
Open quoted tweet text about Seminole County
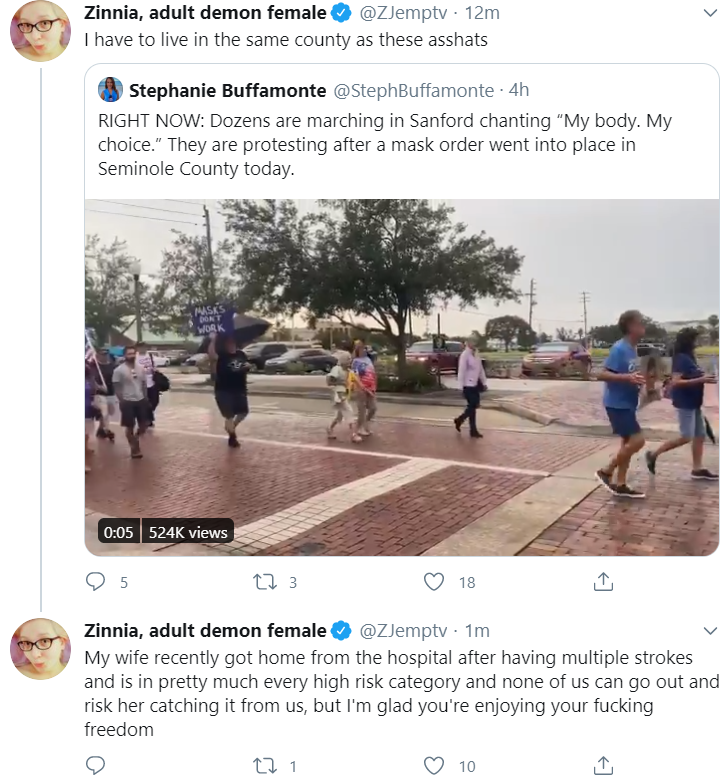385,144
